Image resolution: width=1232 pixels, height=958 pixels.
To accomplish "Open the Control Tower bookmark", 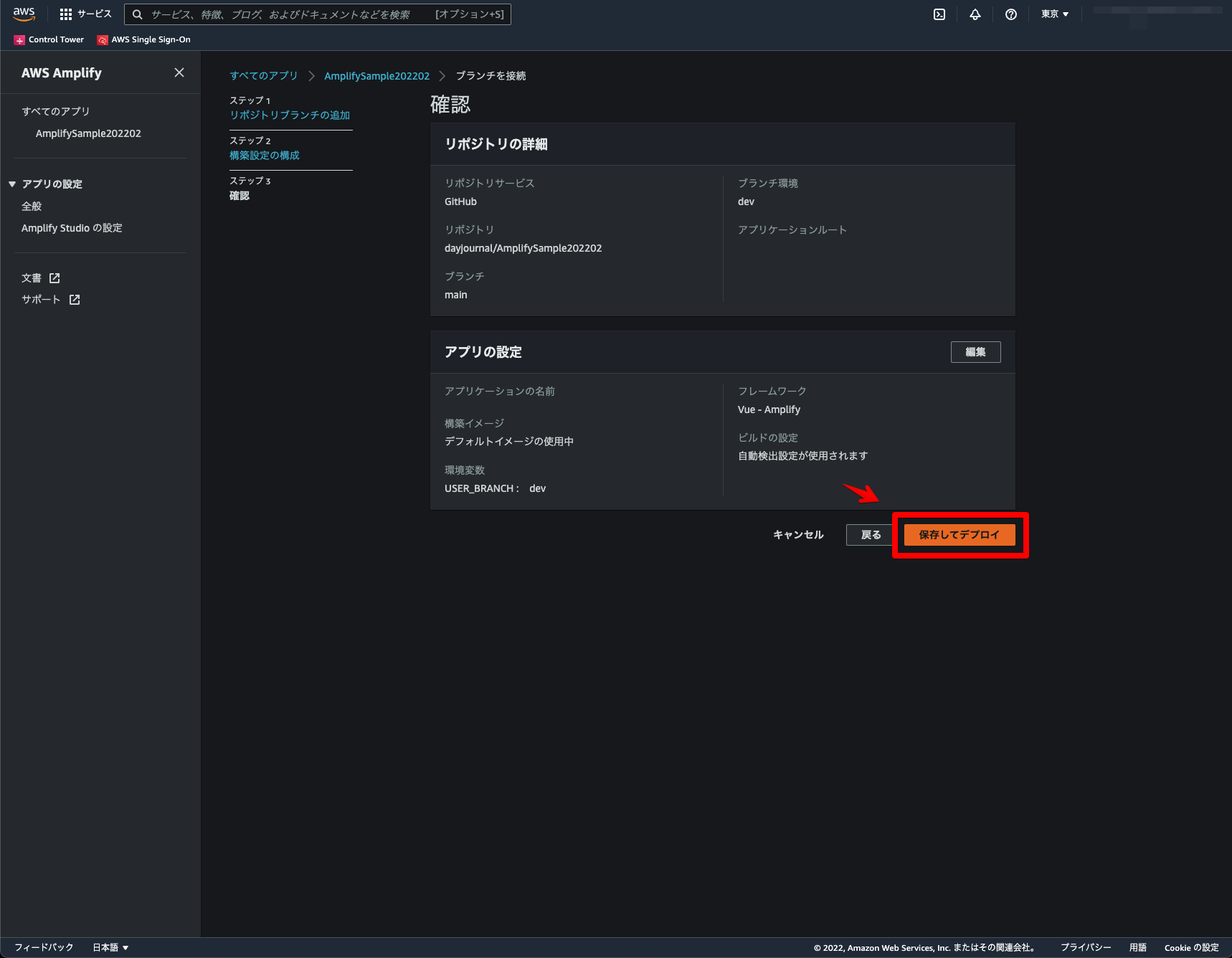I will tap(49, 39).
